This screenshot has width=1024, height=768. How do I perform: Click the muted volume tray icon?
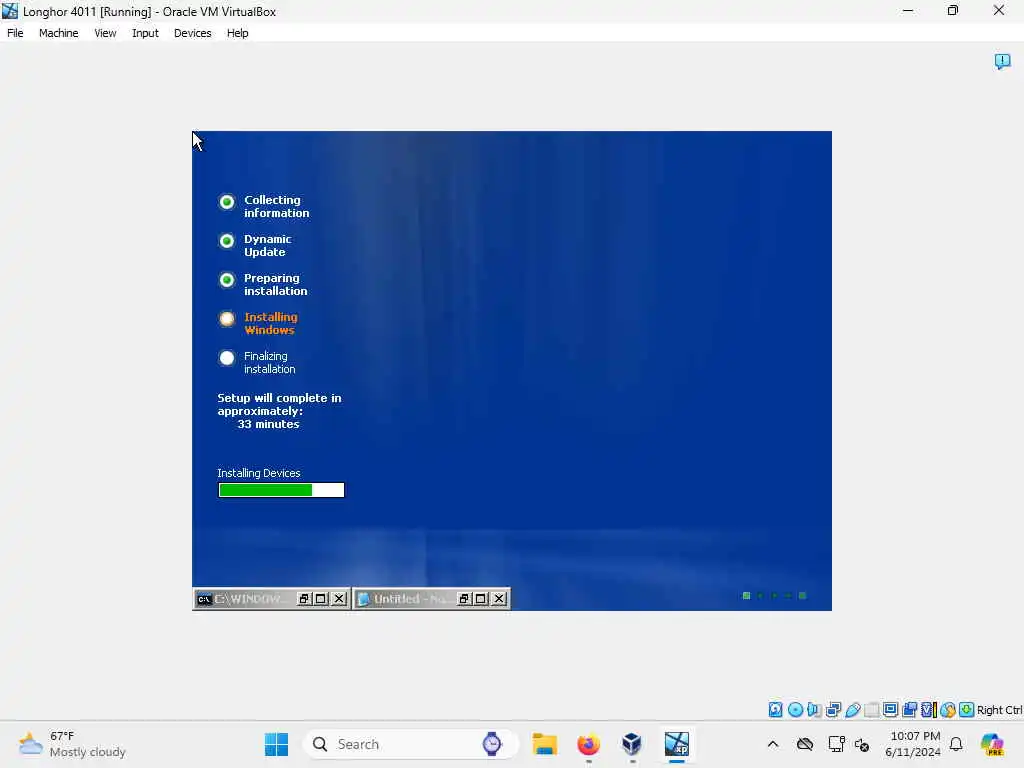(862, 745)
